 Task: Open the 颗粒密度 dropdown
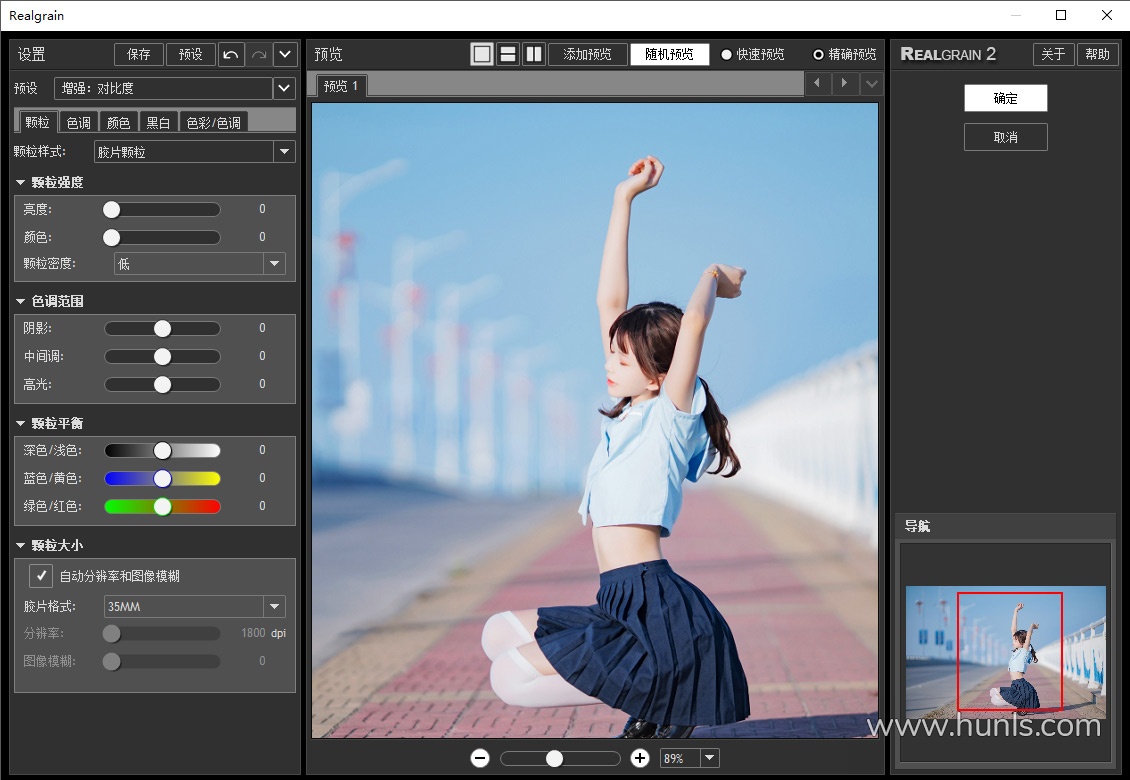click(x=274, y=264)
